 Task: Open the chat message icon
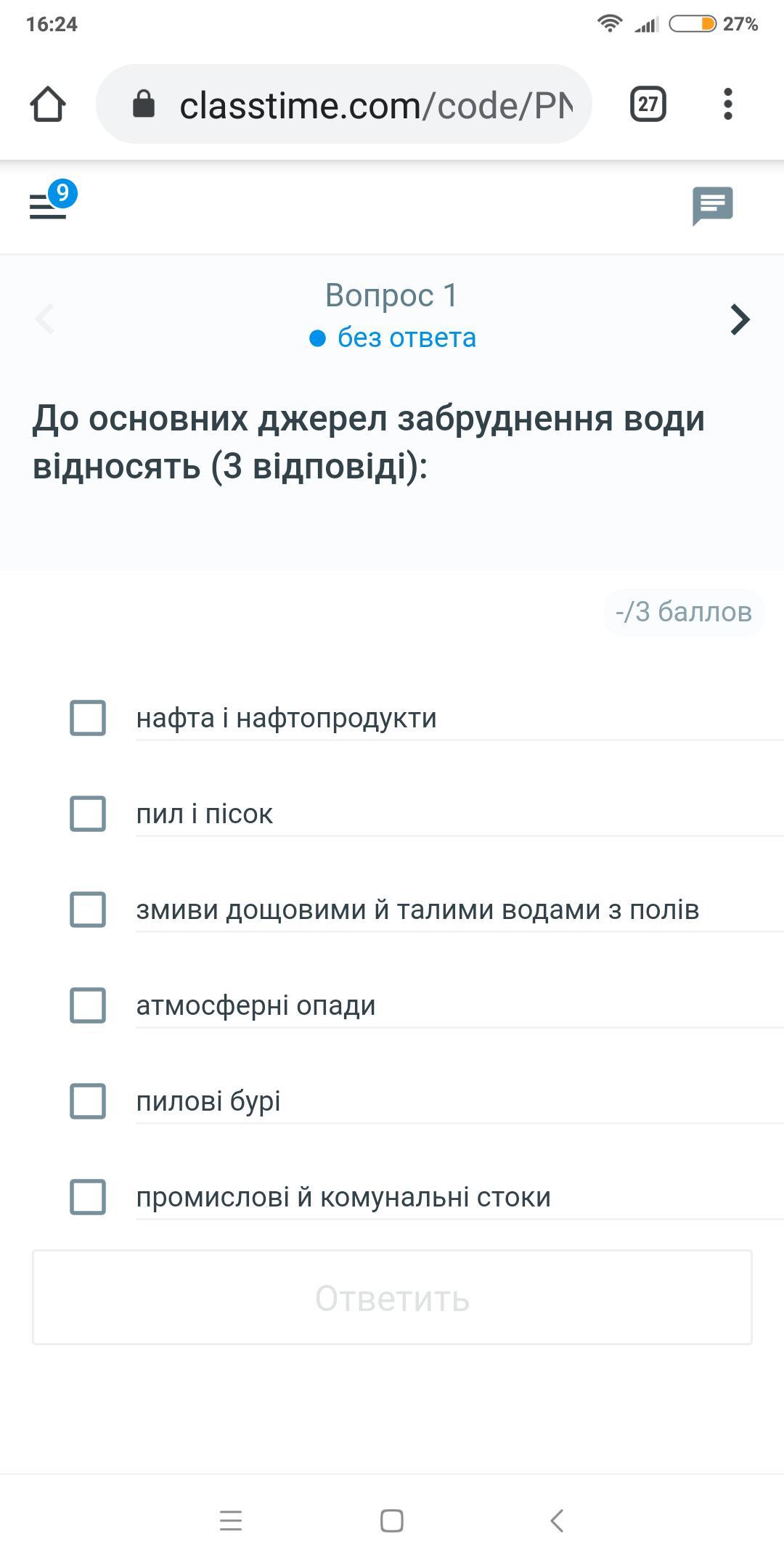click(712, 205)
